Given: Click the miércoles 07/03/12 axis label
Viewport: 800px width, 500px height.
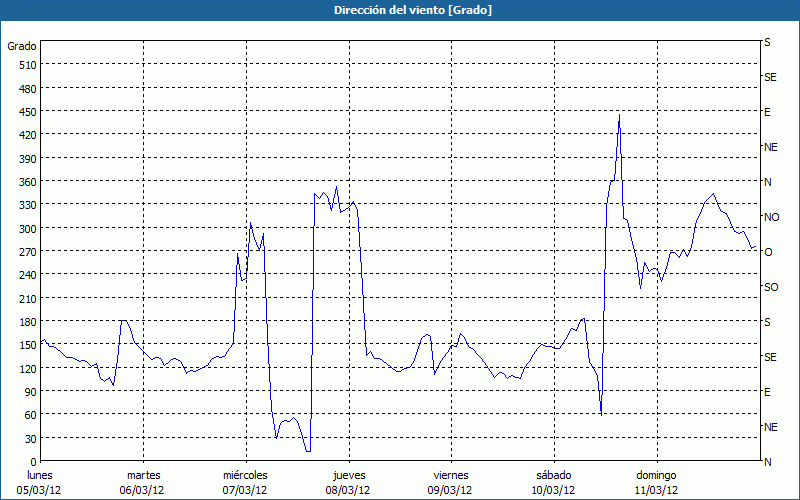Looking at the screenshot, I should point(245,482).
